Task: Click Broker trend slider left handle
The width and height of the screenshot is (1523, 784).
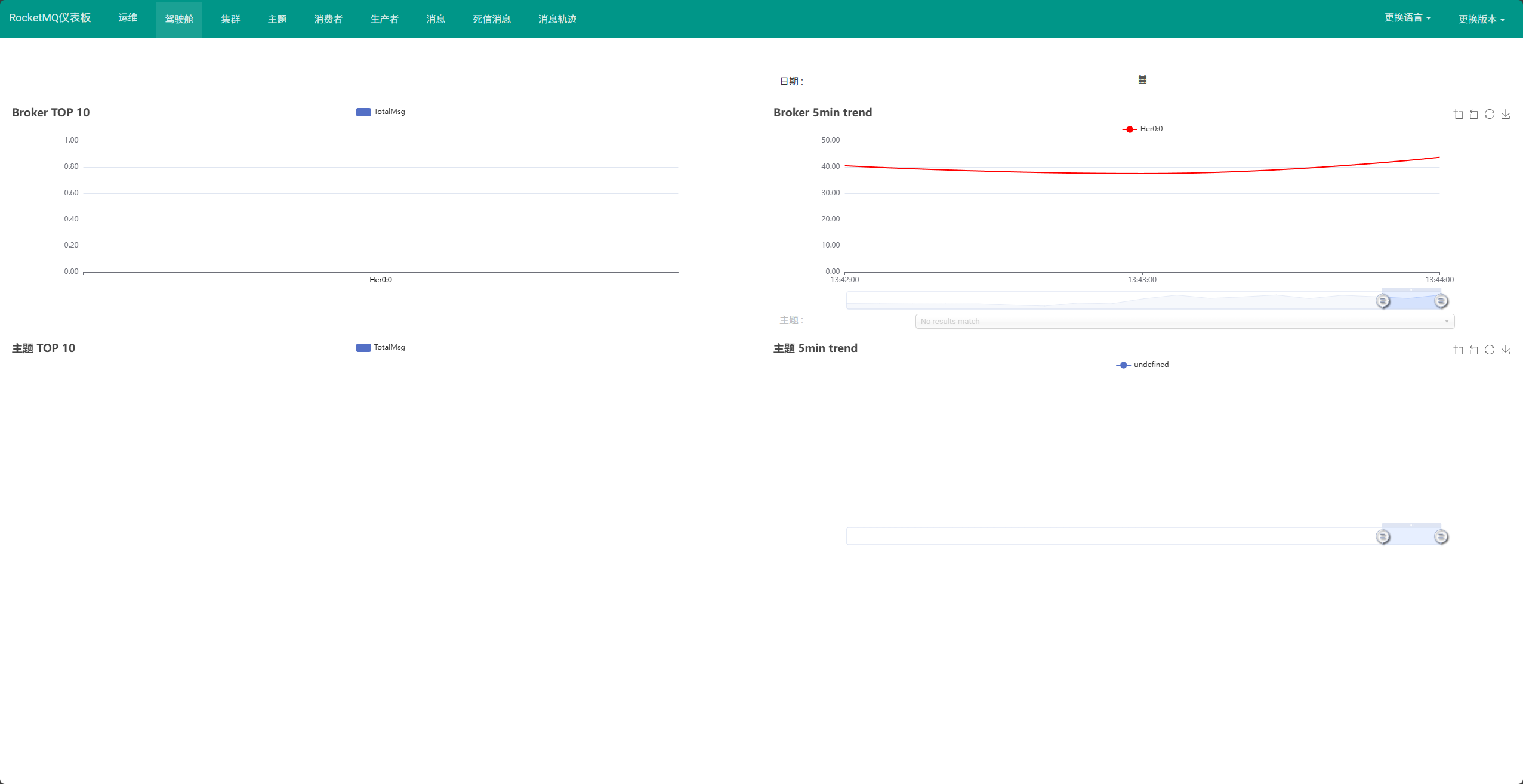Action: [1383, 301]
